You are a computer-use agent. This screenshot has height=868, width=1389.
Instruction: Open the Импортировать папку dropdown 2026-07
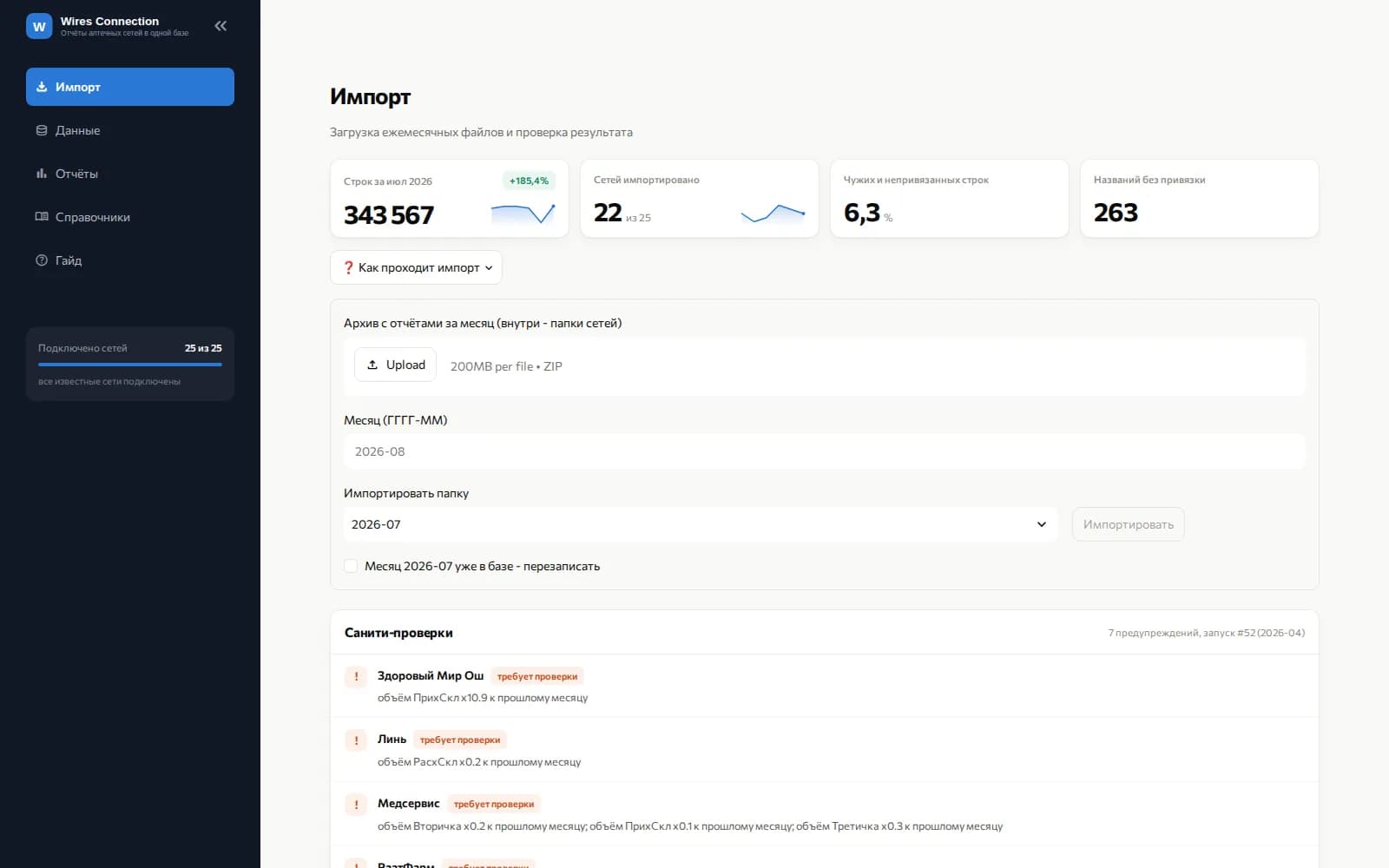[x=701, y=524]
